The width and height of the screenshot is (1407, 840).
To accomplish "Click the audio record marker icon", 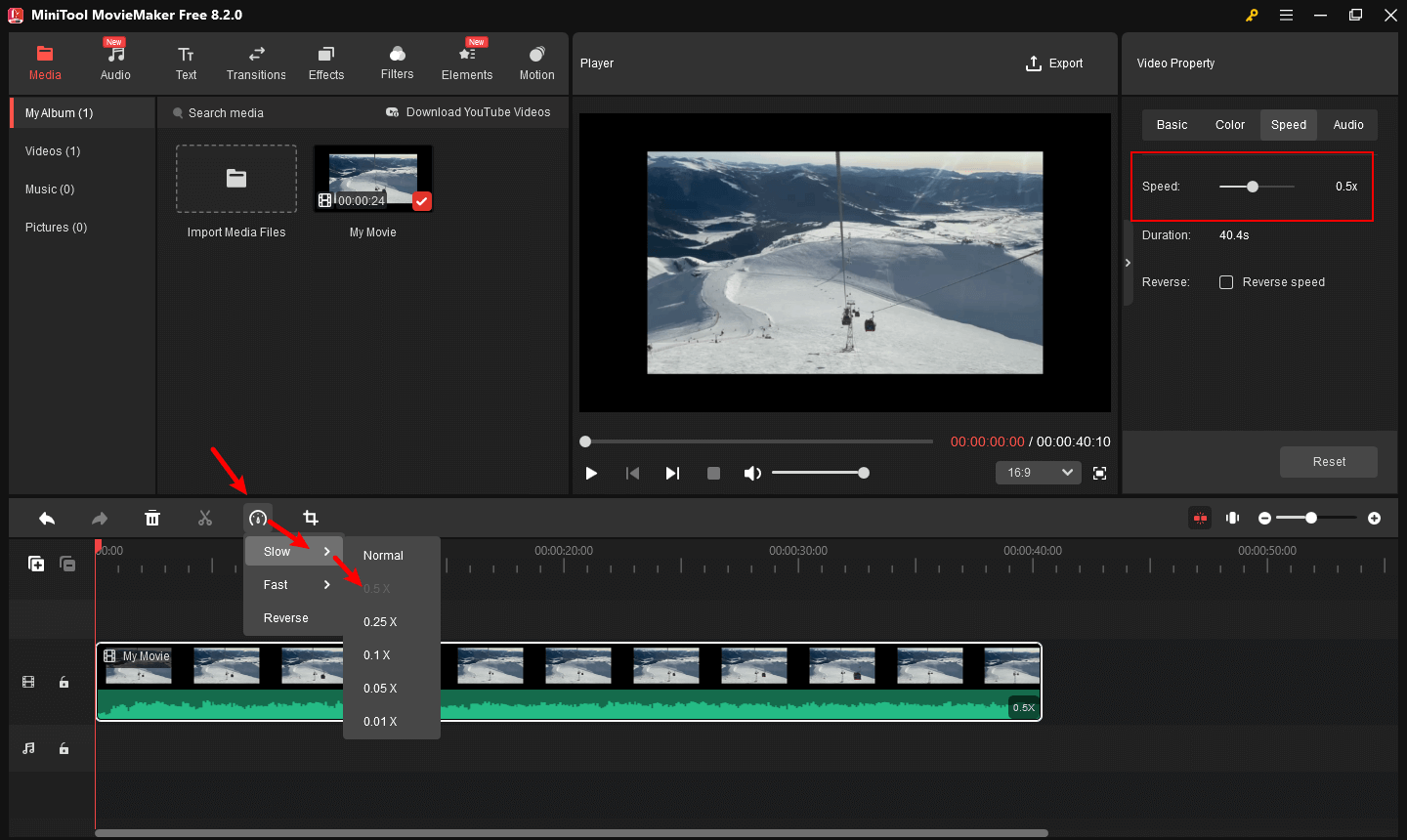I will tap(1233, 518).
